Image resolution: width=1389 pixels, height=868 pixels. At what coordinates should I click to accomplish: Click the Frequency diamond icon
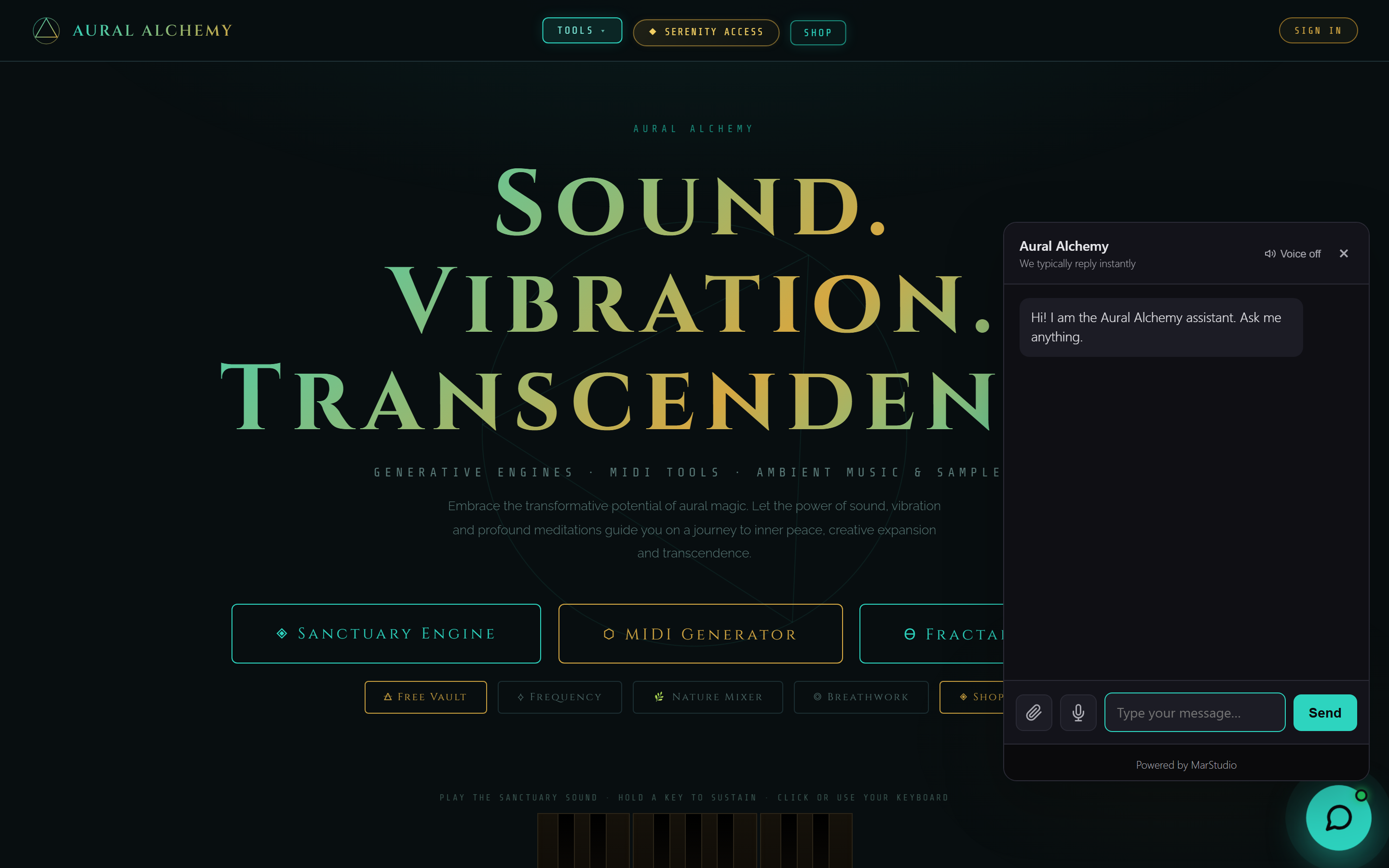(x=520, y=697)
